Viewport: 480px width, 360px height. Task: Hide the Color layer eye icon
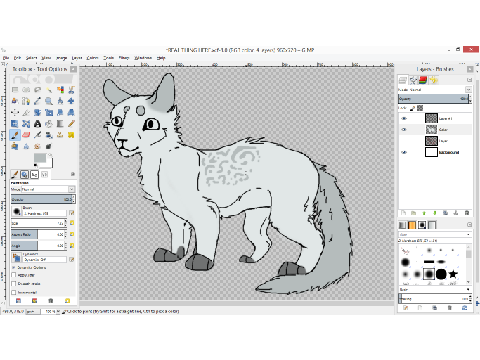[404, 130]
